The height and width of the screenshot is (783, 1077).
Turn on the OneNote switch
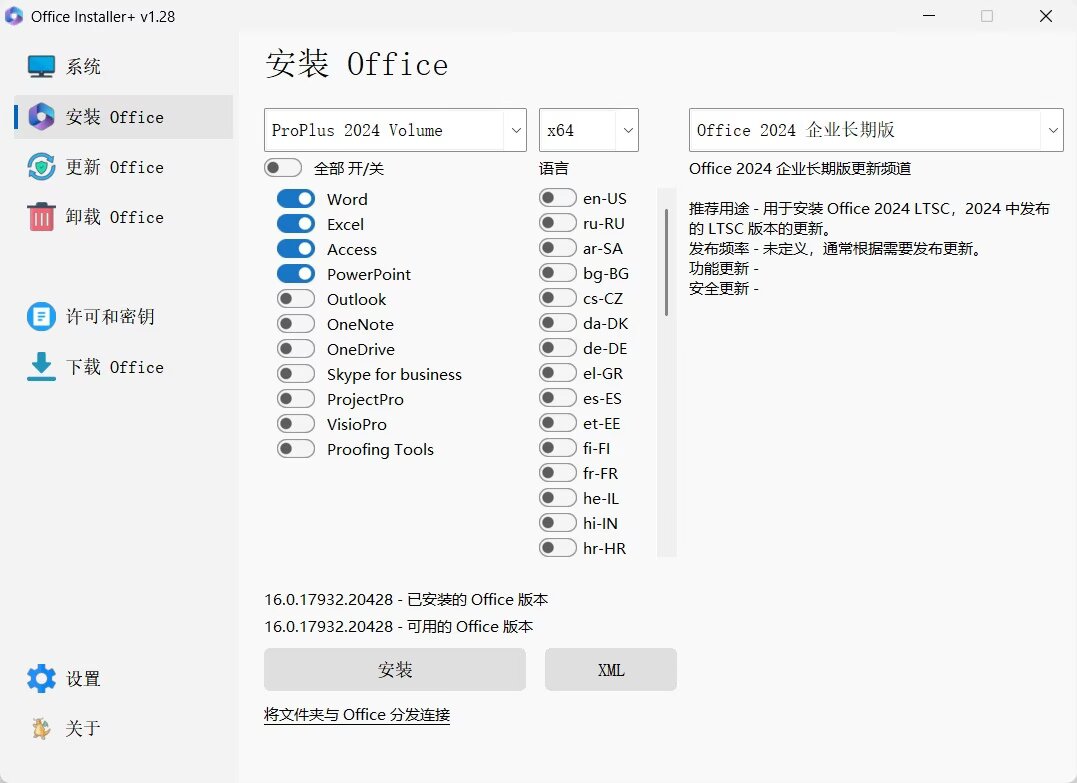[296, 324]
